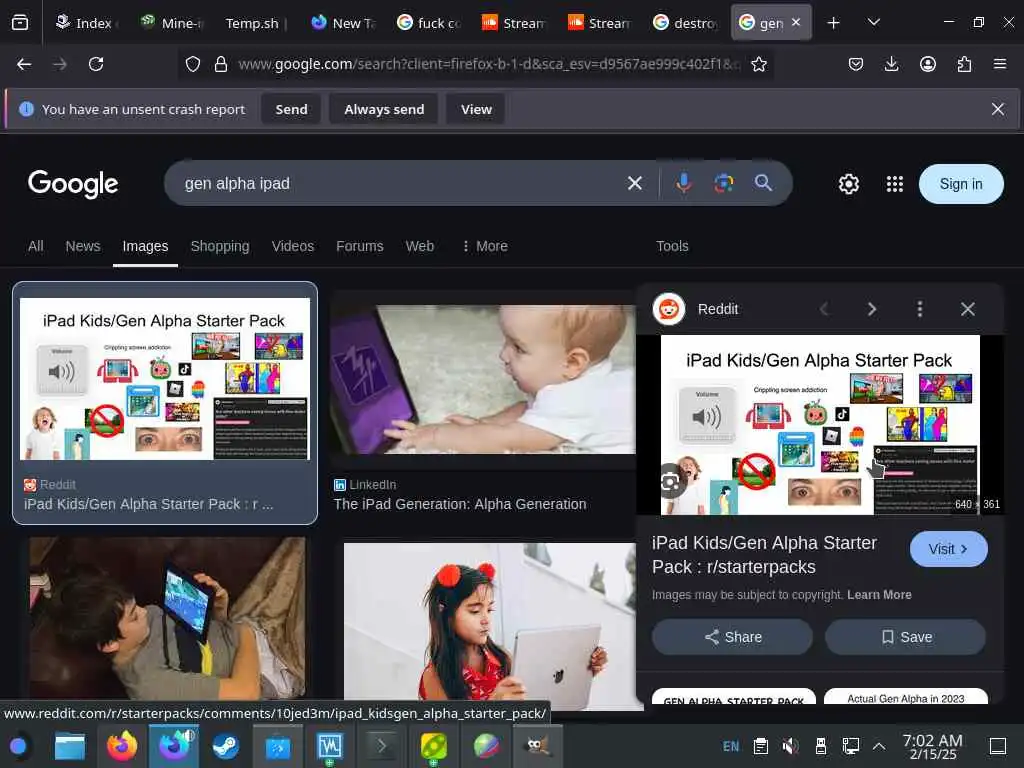Screen dimensions: 1024x768
Task: Switch to the All results tab
Action: [x=35, y=246]
